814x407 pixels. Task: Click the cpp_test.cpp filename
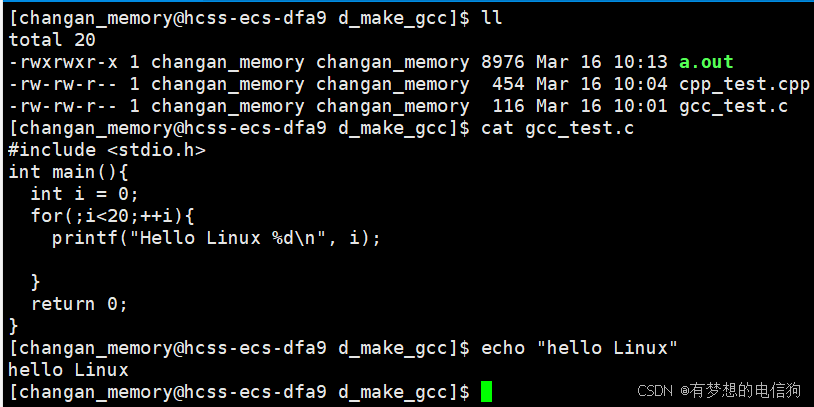pos(744,85)
